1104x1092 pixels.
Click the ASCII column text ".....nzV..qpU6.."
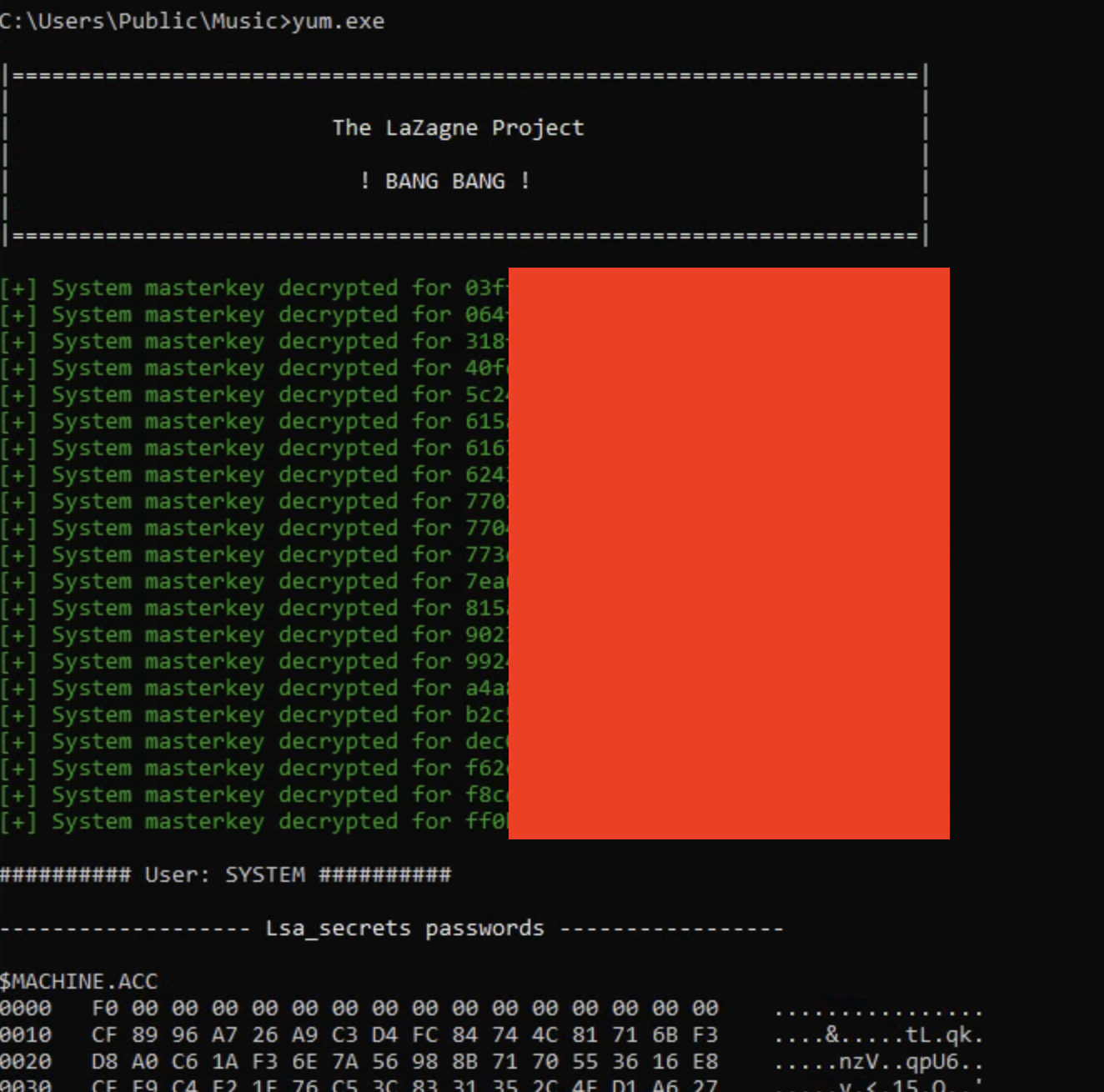[879, 1062]
